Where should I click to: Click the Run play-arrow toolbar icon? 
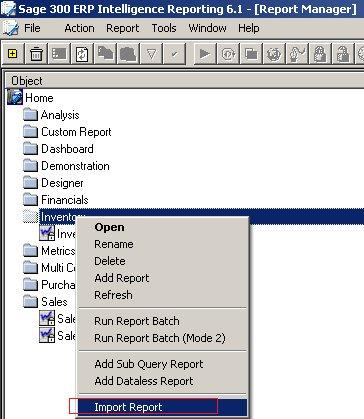[x=204, y=54]
